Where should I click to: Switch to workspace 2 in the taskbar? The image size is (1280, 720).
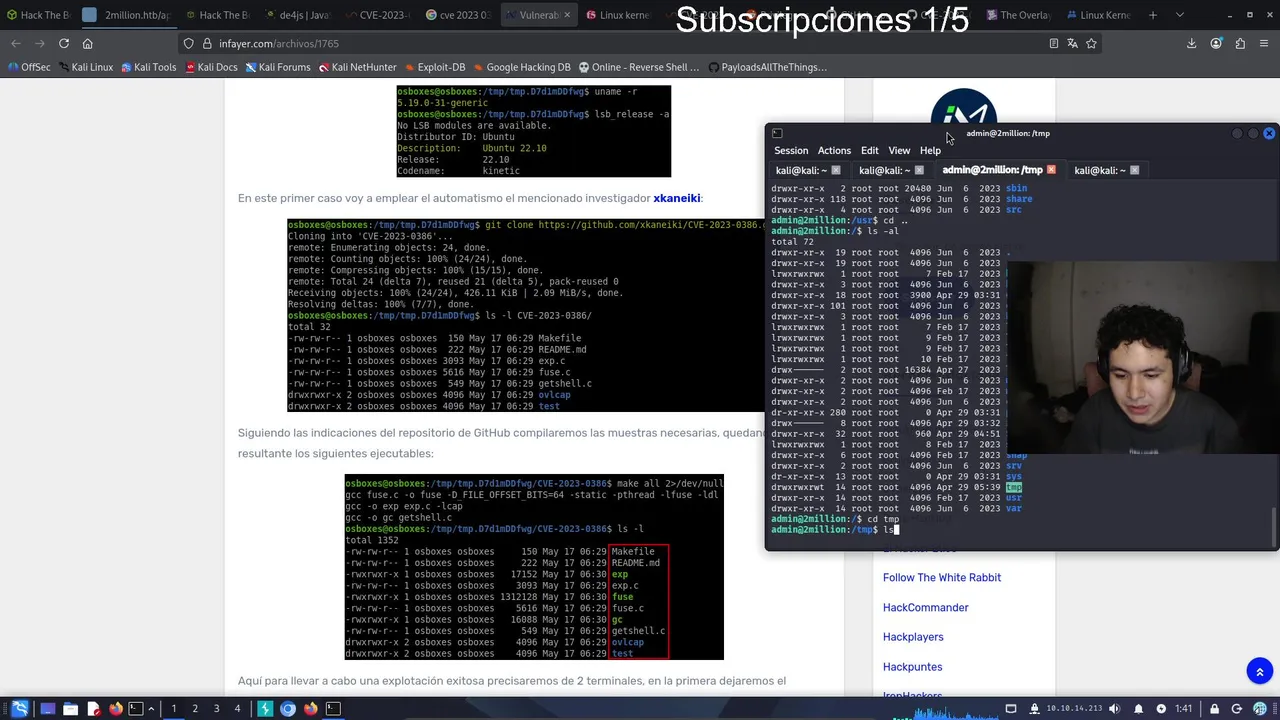pyautogui.click(x=195, y=709)
